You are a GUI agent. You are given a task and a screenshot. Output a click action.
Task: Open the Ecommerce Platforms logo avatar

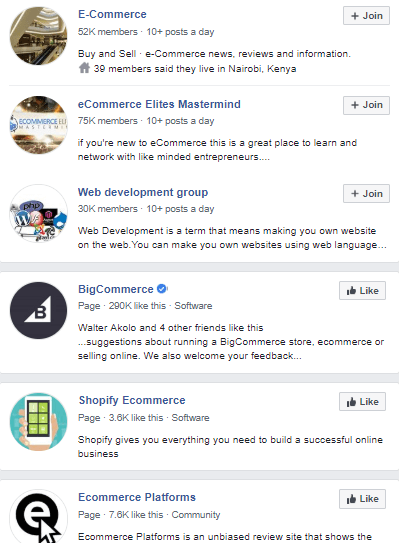[x=38, y=517]
